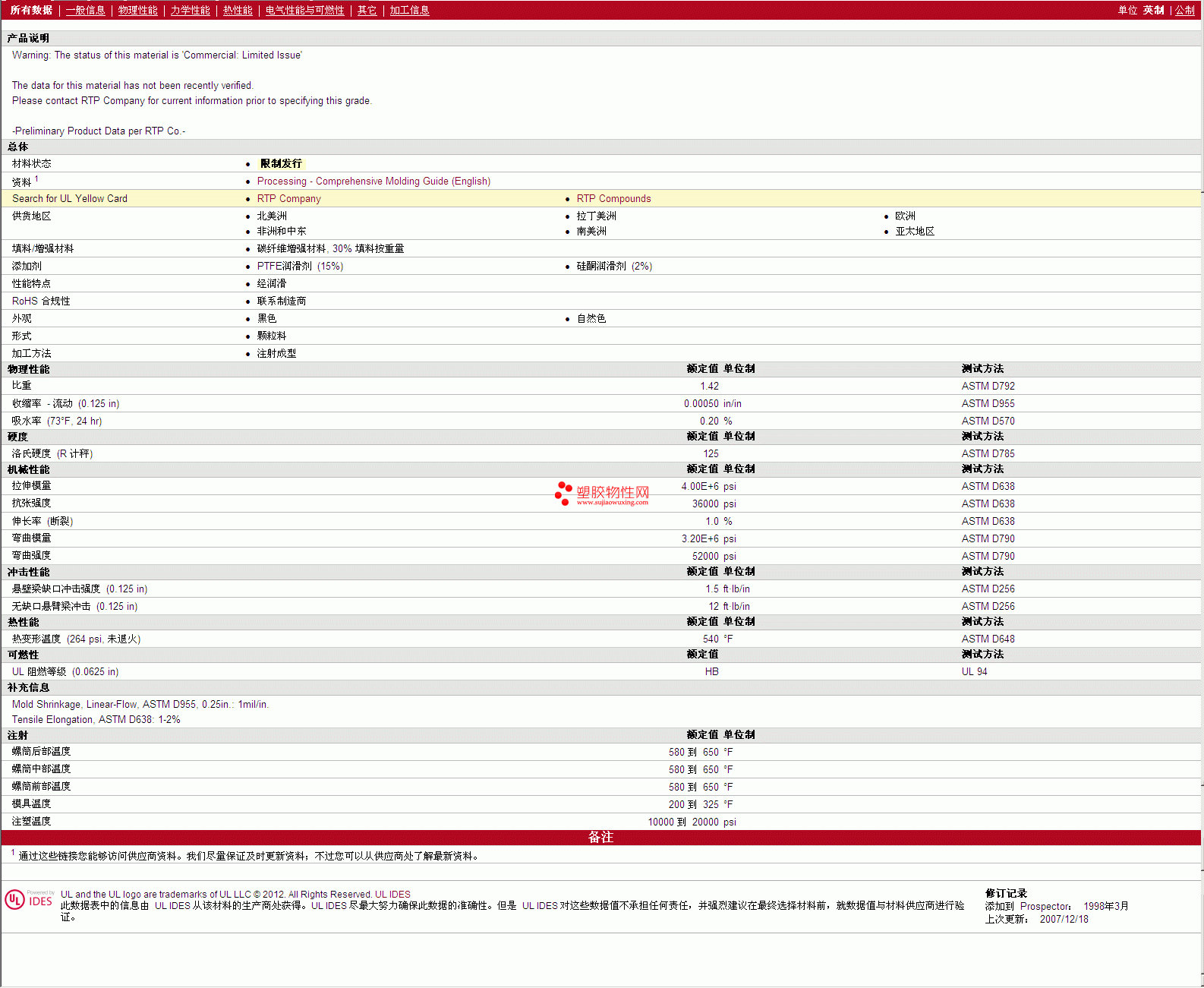The height and width of the screenshot is (988, 1204).
Task: Click the 收缩率 value 0.00050 in/in
Action: 713,404
